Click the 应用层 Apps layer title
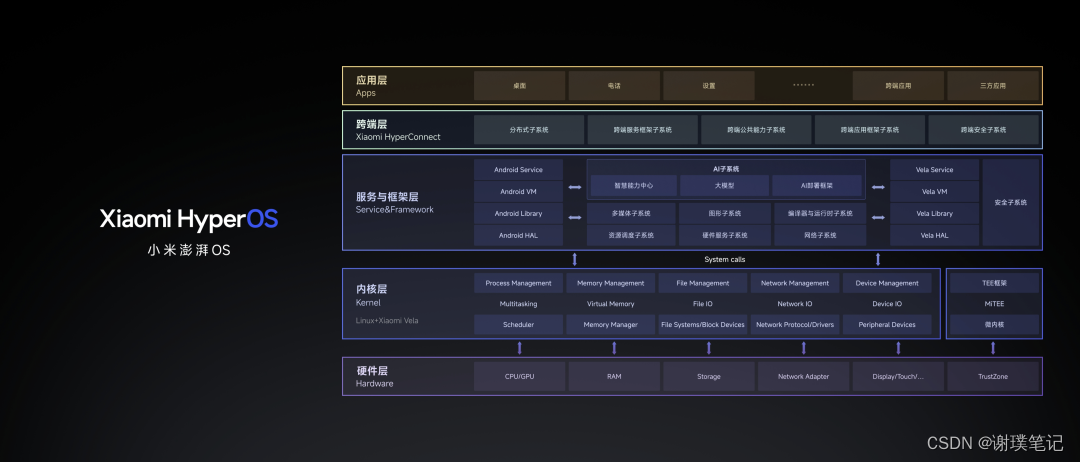This screenshot has height=462, width=1080. pos(371,86)
